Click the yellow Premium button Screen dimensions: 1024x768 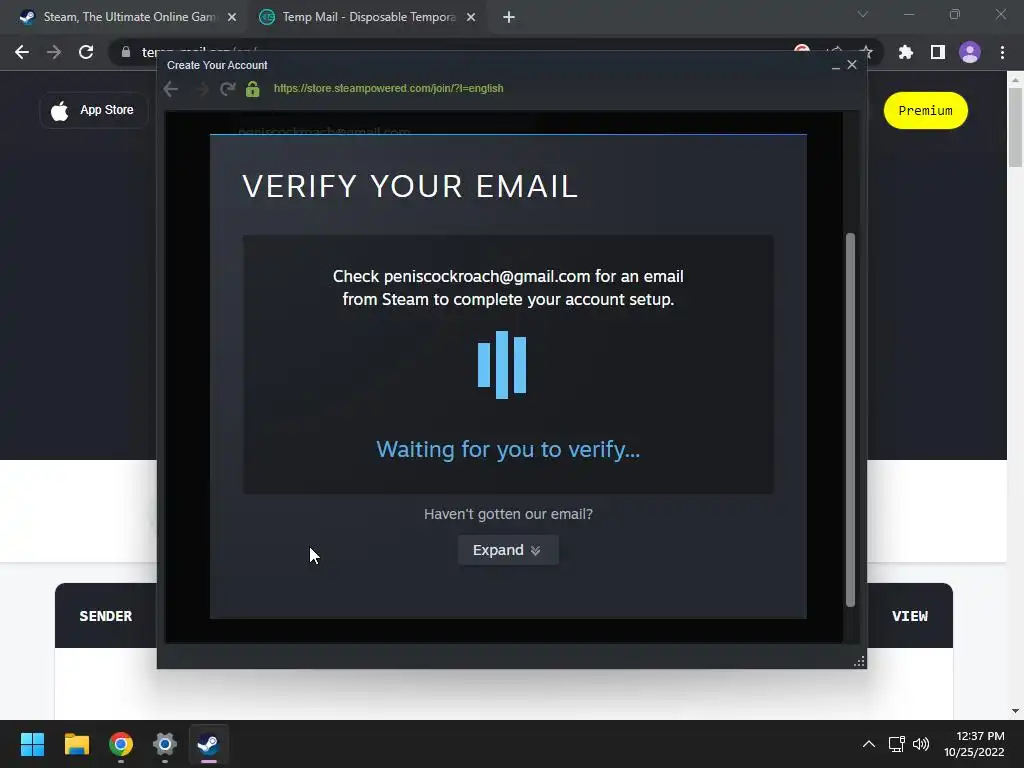(925, 110)
